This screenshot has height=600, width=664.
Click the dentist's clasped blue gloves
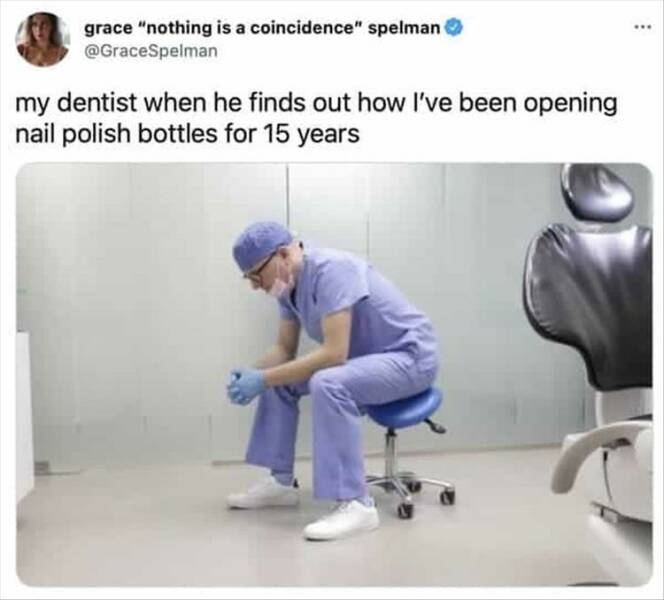pos(245,386)
